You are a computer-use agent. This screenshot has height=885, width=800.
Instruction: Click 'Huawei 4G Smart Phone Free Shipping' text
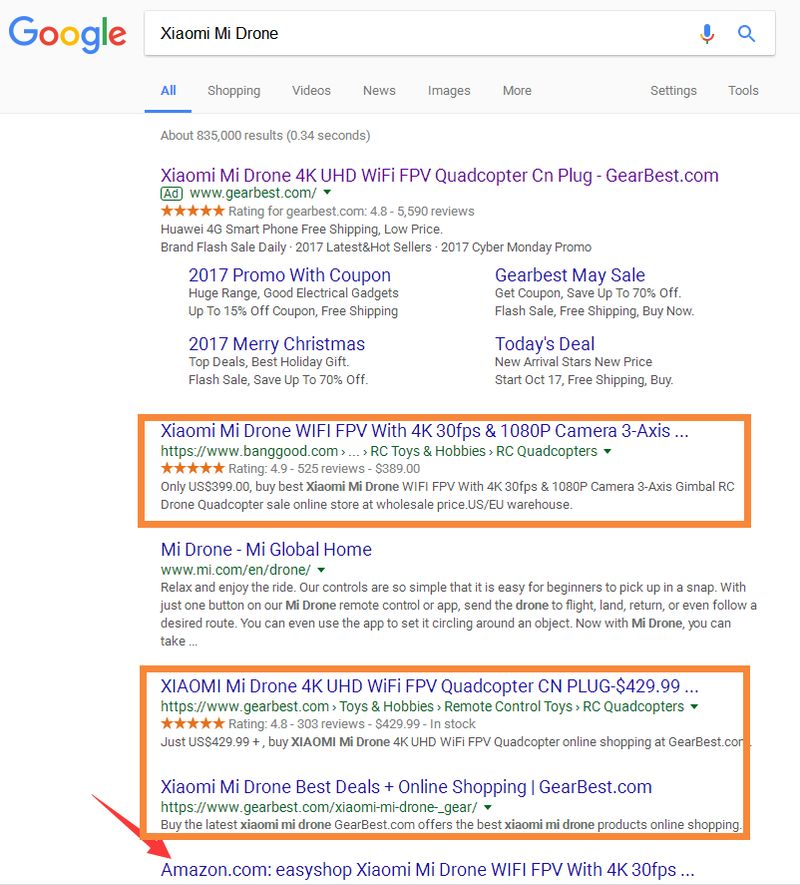pyautogui.click(x=301, y=229)
